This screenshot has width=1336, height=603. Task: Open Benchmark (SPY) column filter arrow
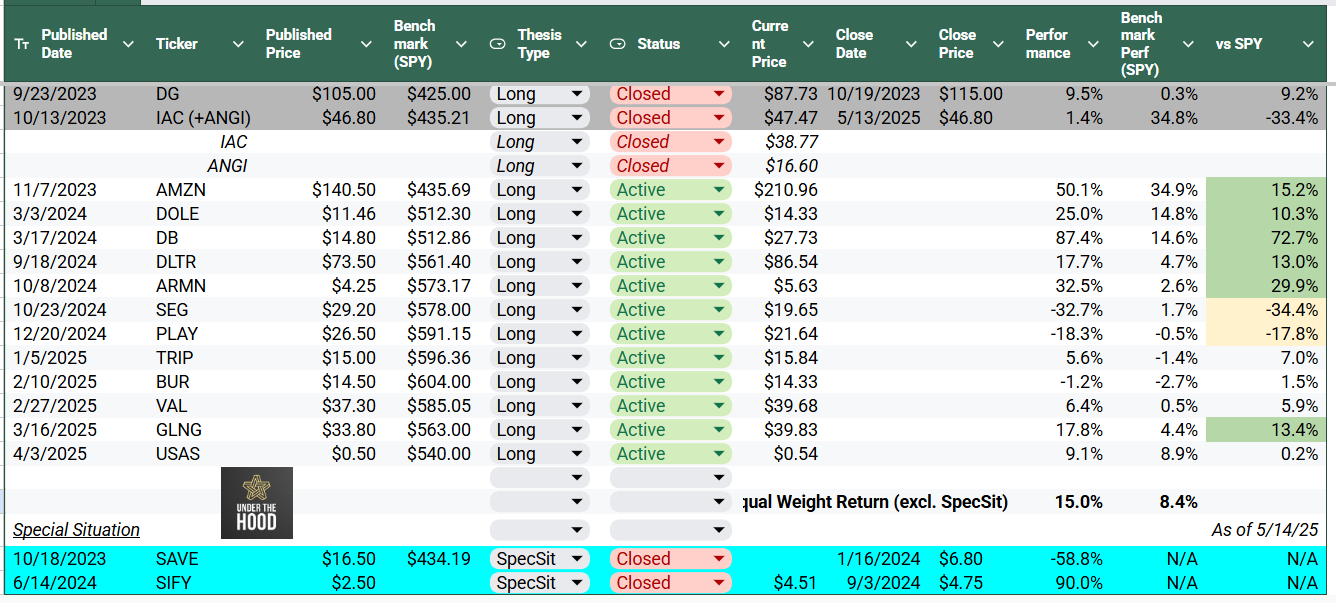[461, 44]
